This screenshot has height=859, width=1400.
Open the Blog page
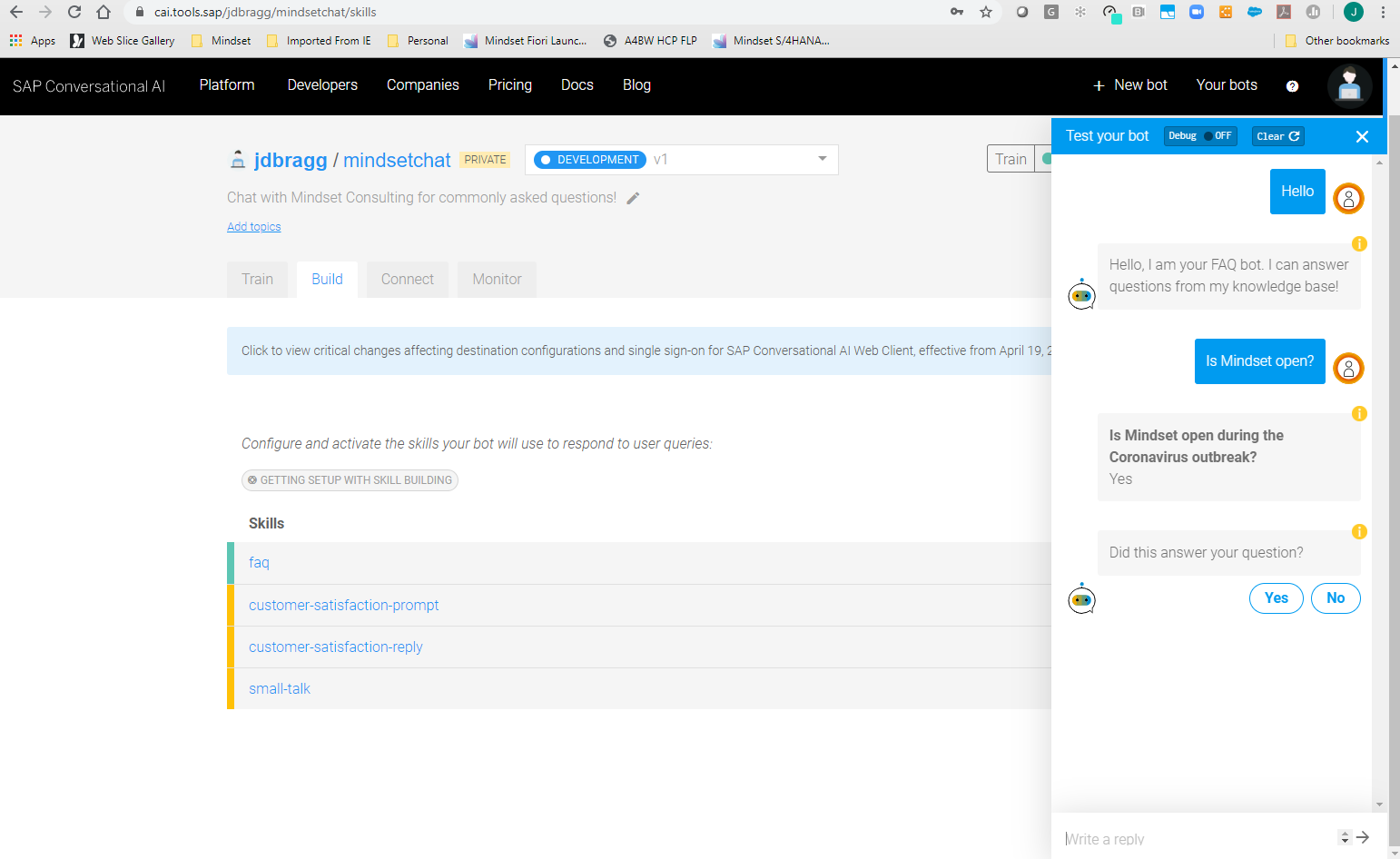636,84
